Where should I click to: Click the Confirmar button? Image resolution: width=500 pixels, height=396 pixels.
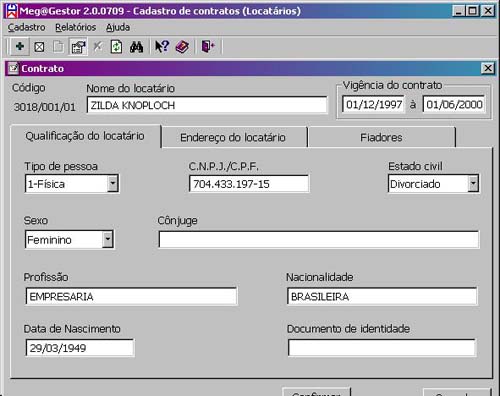tap(316, 392)
